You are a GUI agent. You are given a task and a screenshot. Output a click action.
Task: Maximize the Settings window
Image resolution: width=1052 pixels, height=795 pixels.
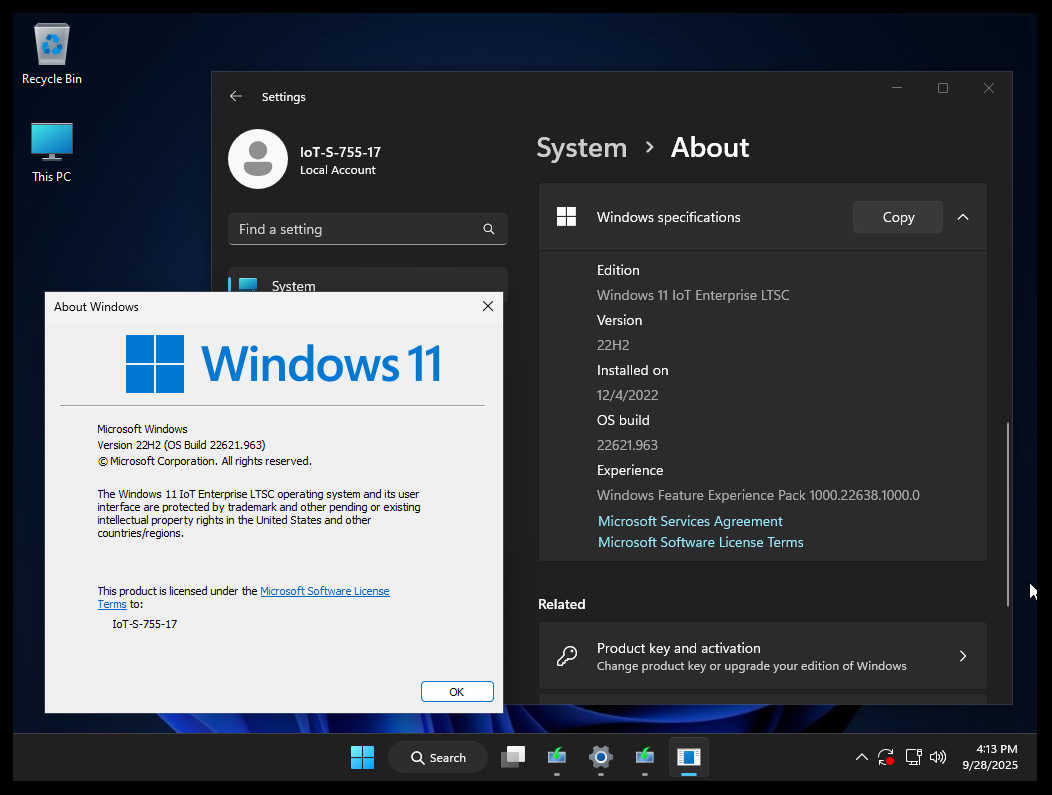point(943,88)
